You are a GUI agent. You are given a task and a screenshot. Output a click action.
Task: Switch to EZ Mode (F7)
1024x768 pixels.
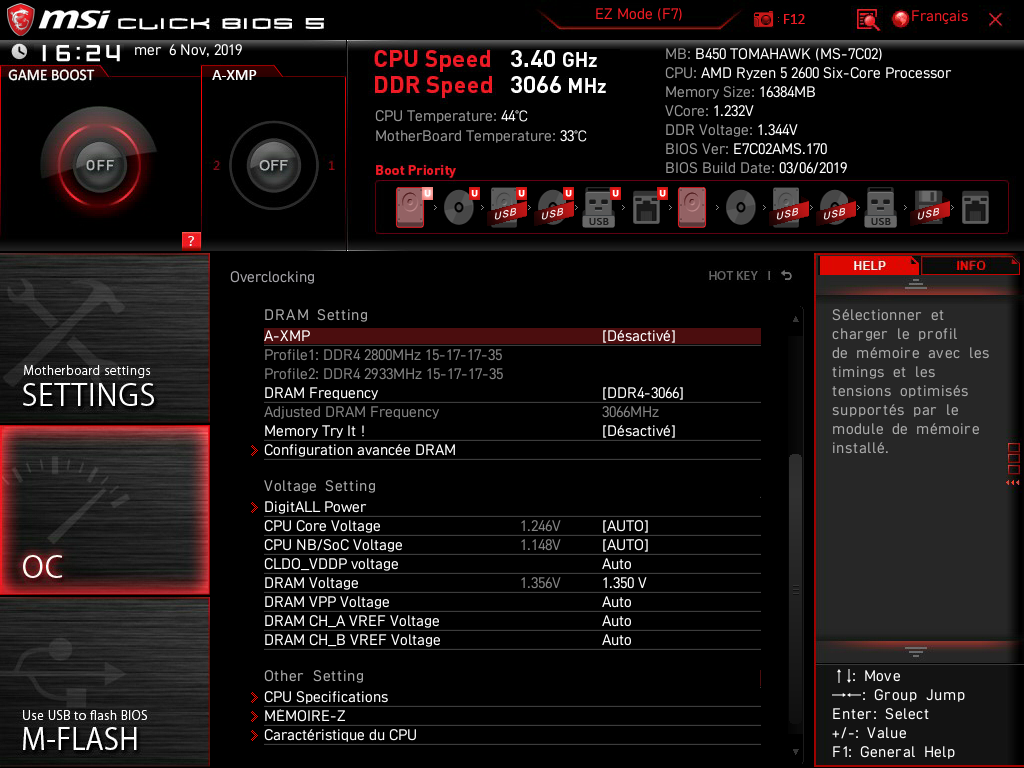(x=638, y=14)
